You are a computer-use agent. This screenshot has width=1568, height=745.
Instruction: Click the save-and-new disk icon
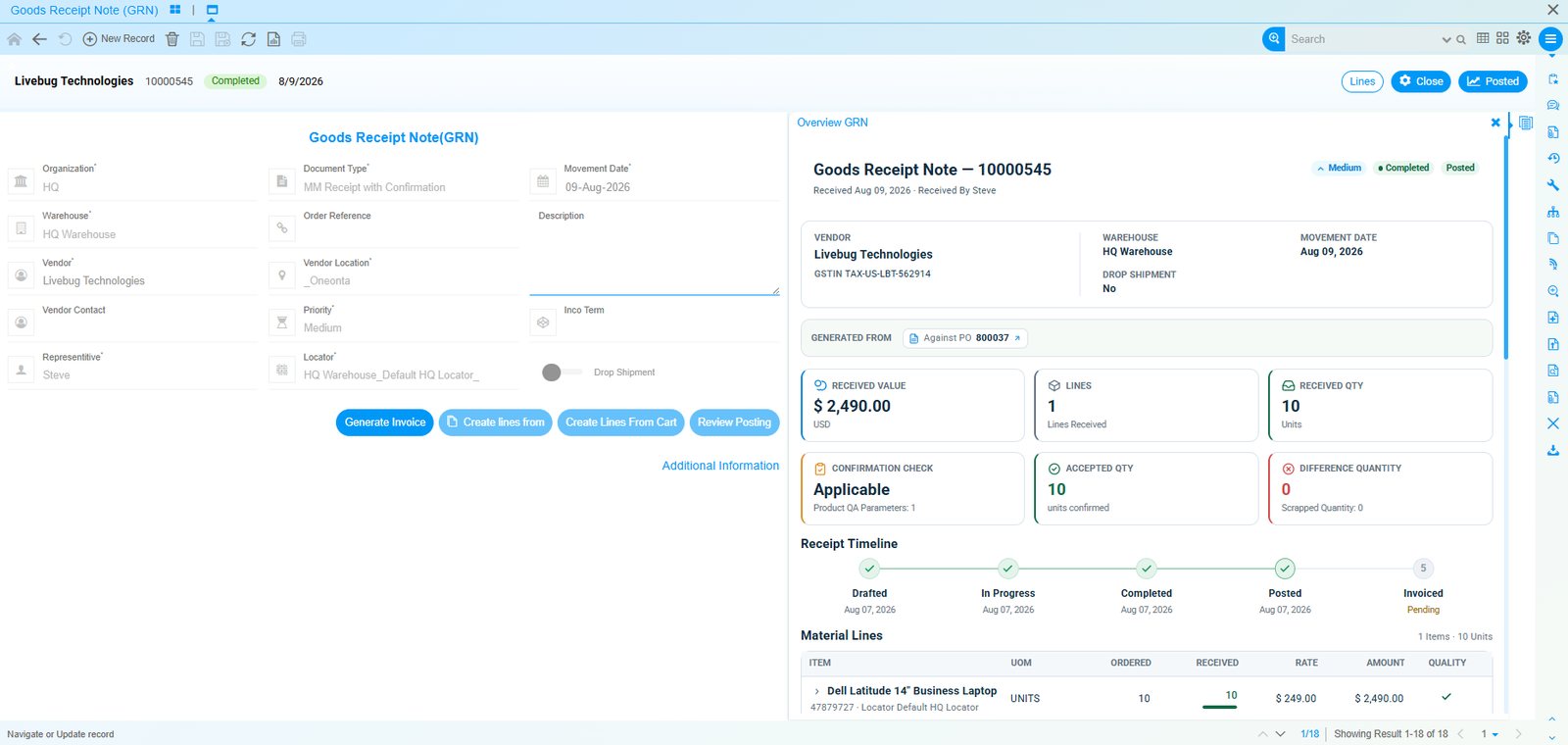[x=222, y=39]
